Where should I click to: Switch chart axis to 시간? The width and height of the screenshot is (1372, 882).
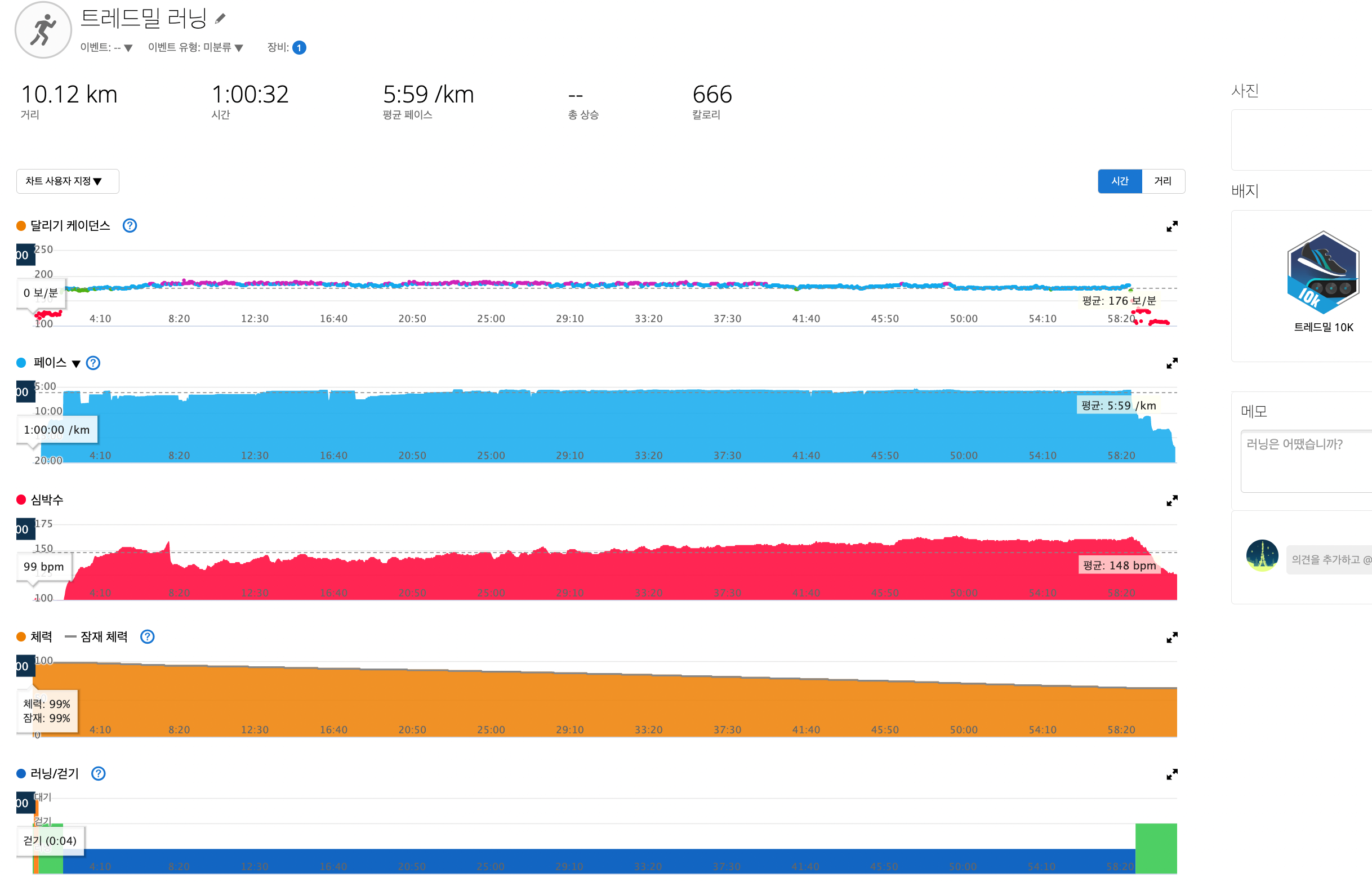(1120, 181)
